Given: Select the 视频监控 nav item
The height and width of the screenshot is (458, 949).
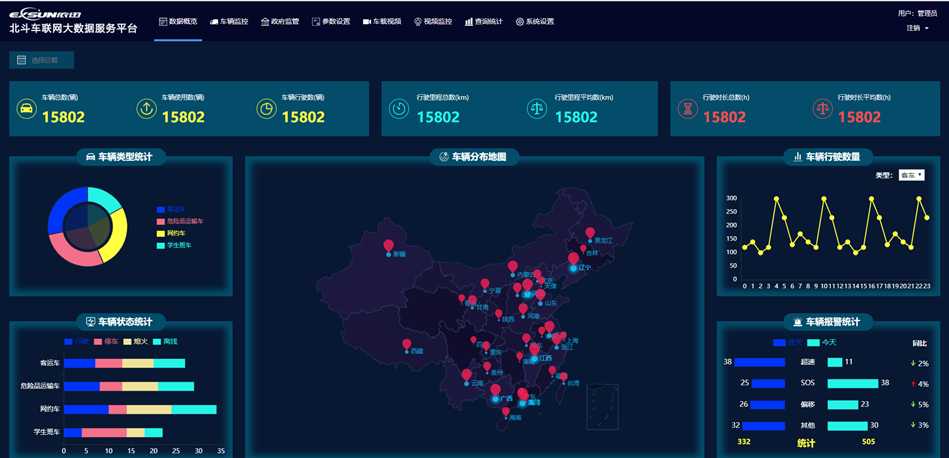Looking at the screenshot, I should pos(433,21).
